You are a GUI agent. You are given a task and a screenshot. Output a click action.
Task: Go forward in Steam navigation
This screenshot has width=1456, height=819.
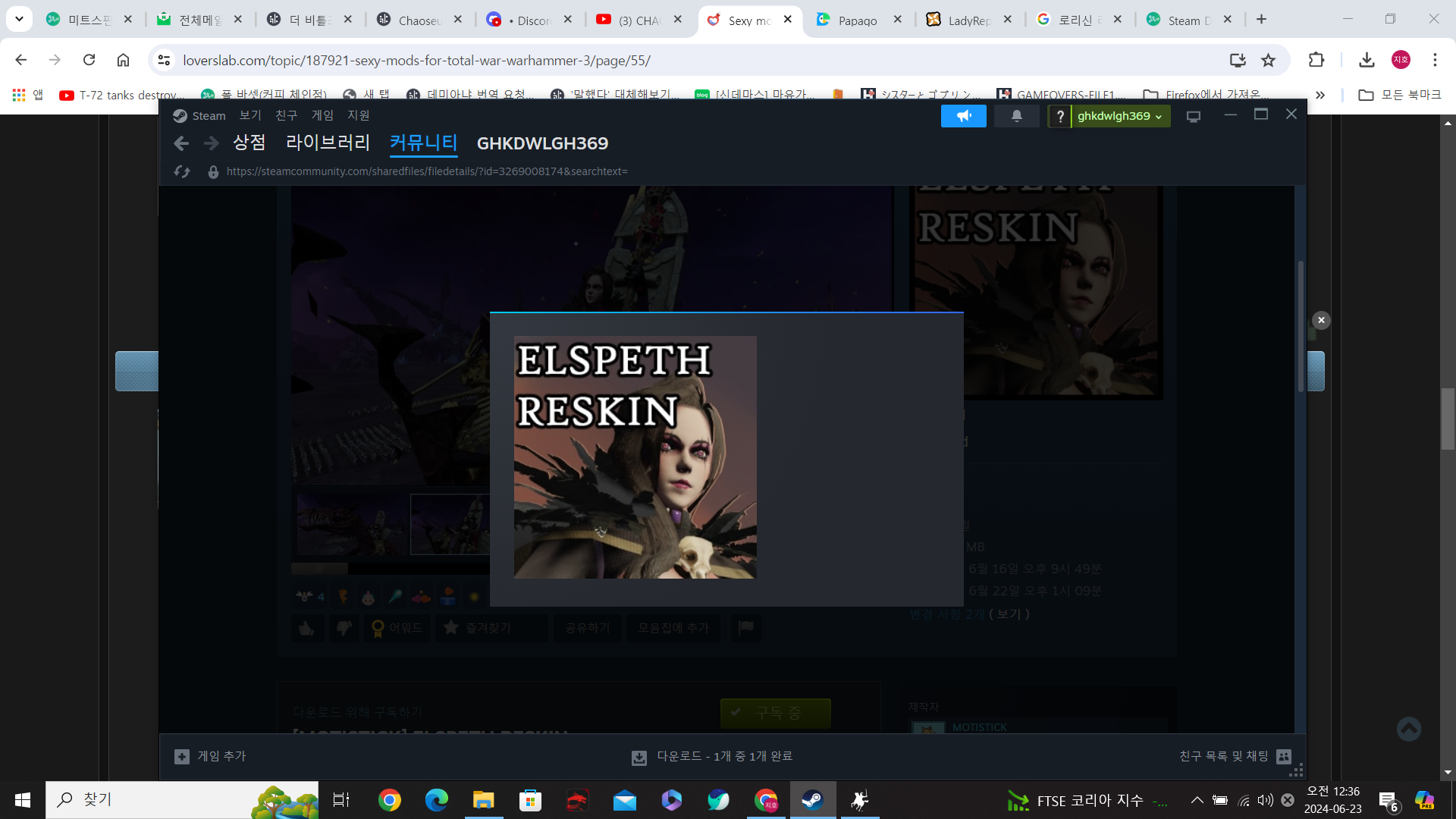coord(212,143)
